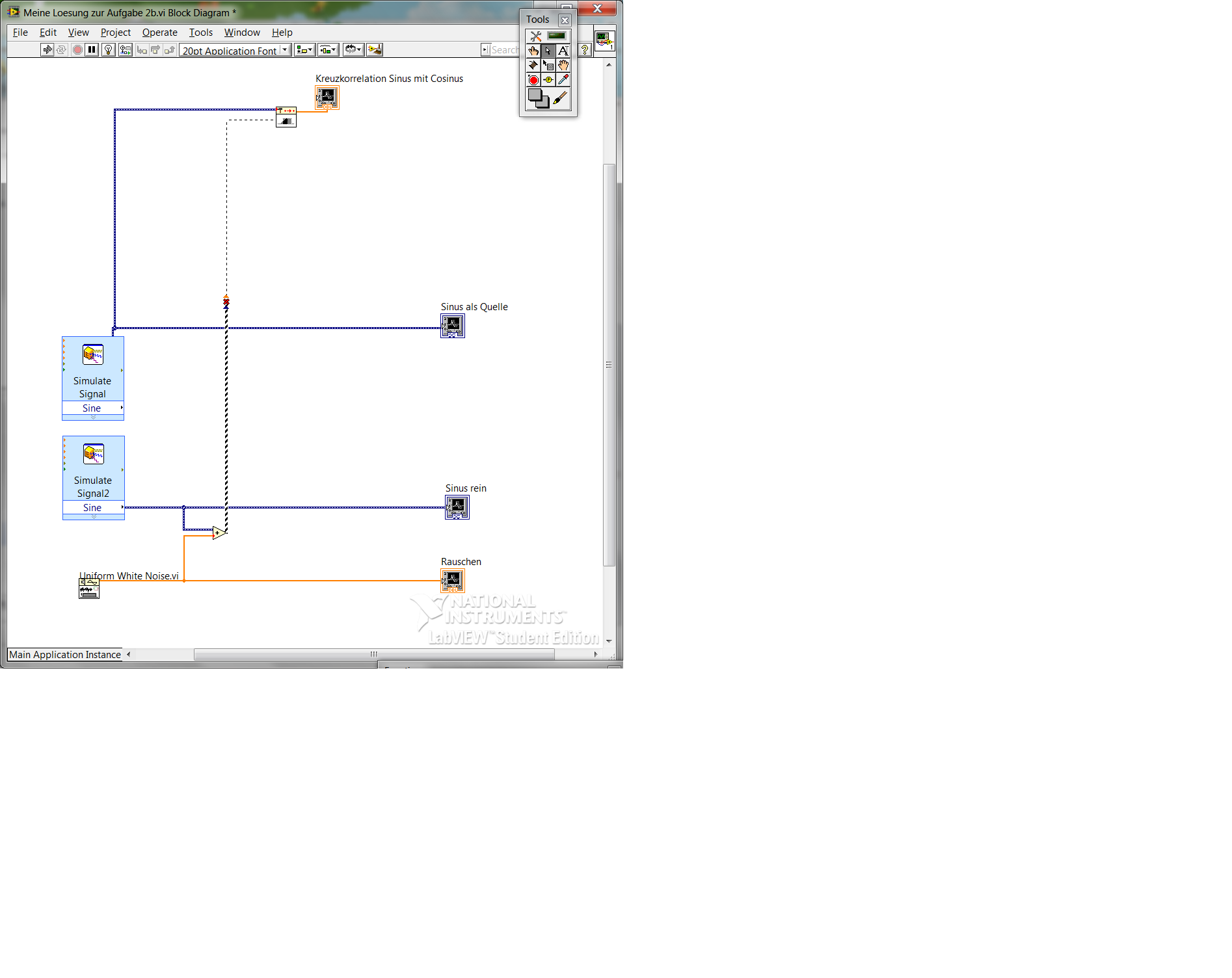Click the Rauschen graph terminal
This screenshot has width=1232, height=978.
click(x=453, y=581)
